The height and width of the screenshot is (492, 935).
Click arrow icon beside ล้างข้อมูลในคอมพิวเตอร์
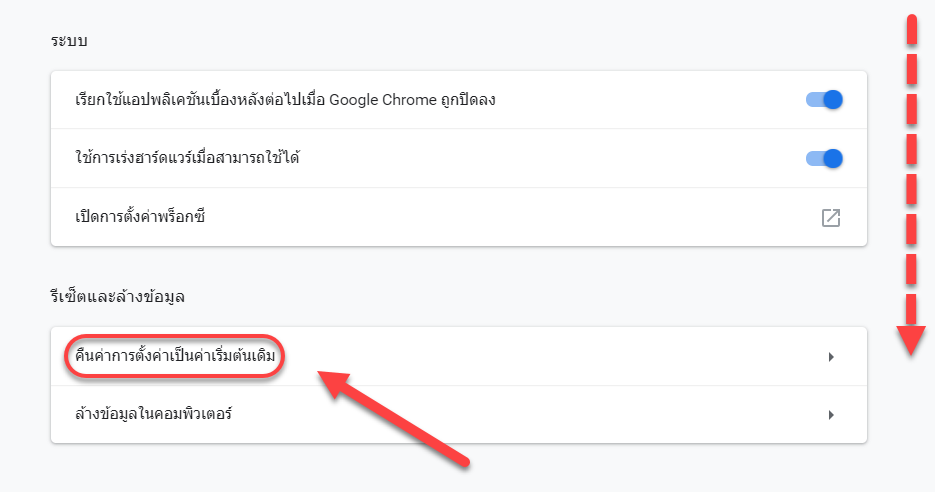[831, 414]
